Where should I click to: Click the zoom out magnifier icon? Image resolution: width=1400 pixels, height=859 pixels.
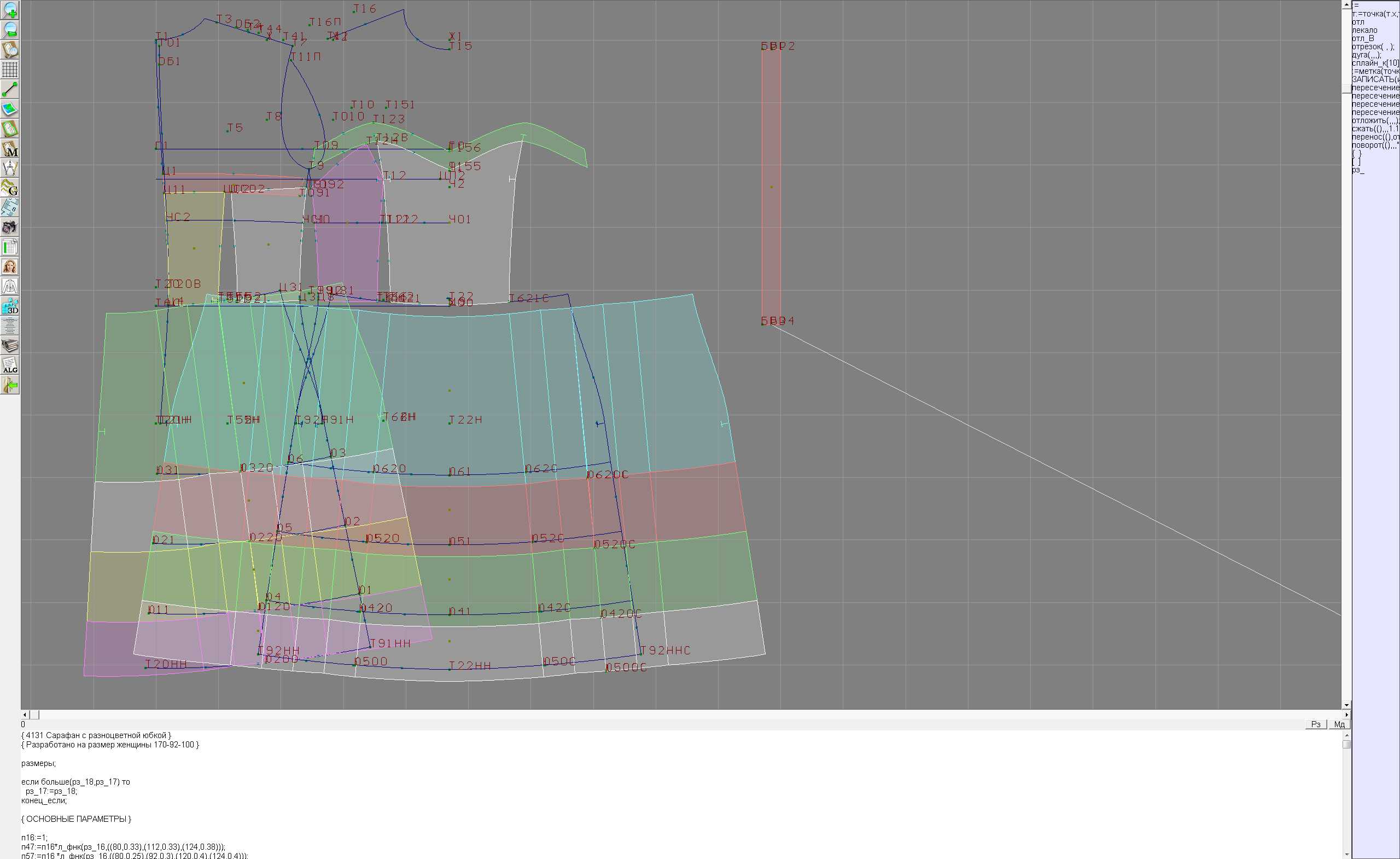coord(10,30)
